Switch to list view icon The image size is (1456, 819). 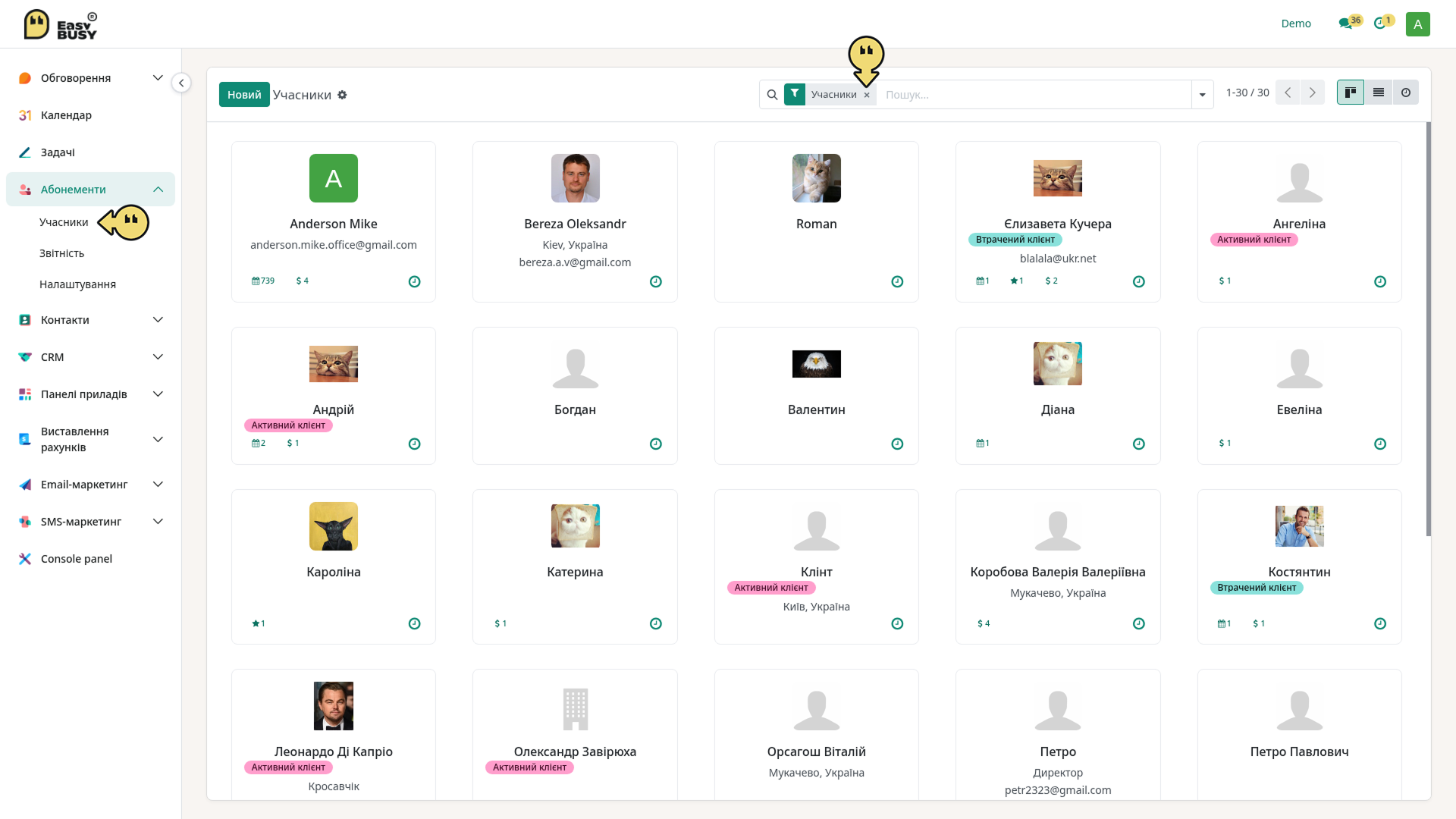(1378, 93)
